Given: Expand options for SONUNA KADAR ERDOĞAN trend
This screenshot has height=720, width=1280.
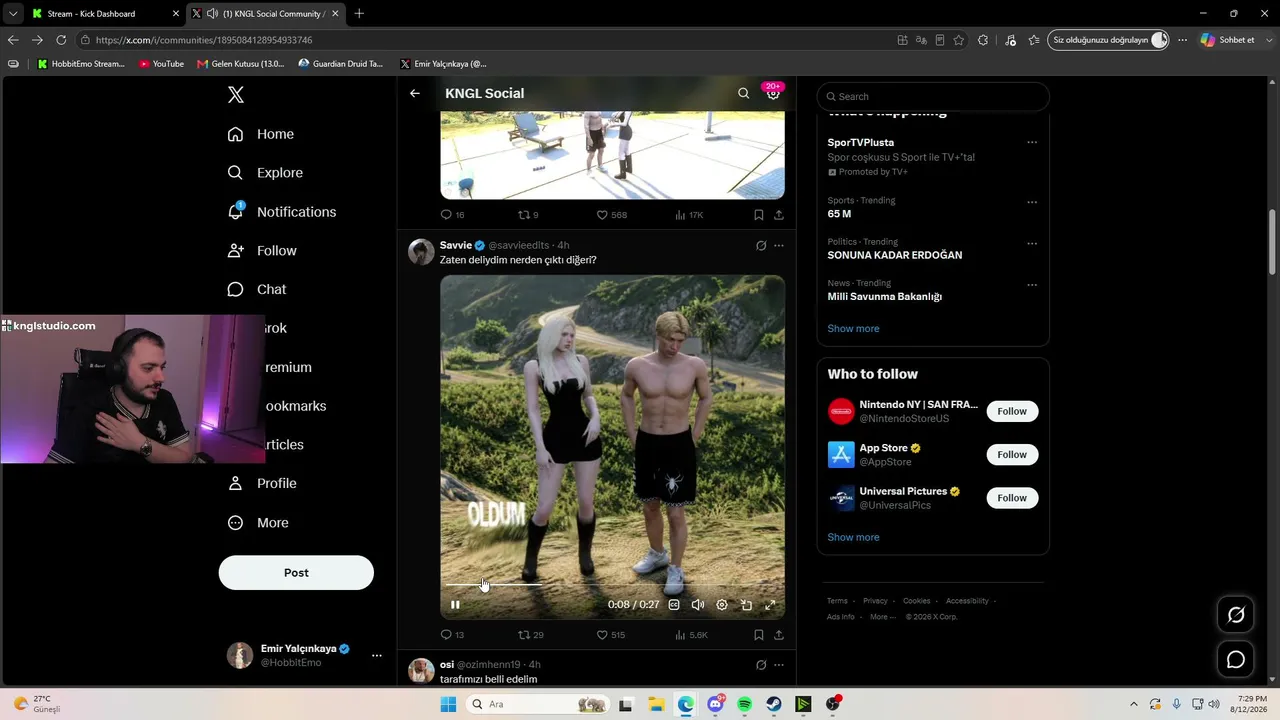Looking at the screenshot, I should point(1032,243).
